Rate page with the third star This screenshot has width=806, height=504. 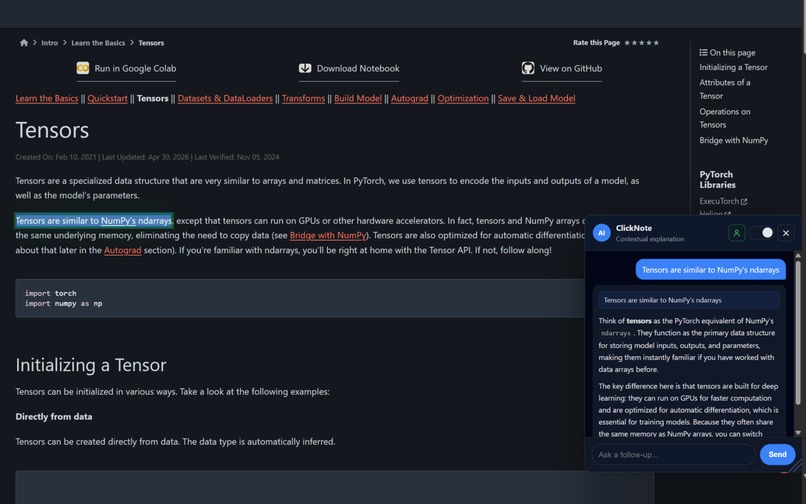(642, 43)
